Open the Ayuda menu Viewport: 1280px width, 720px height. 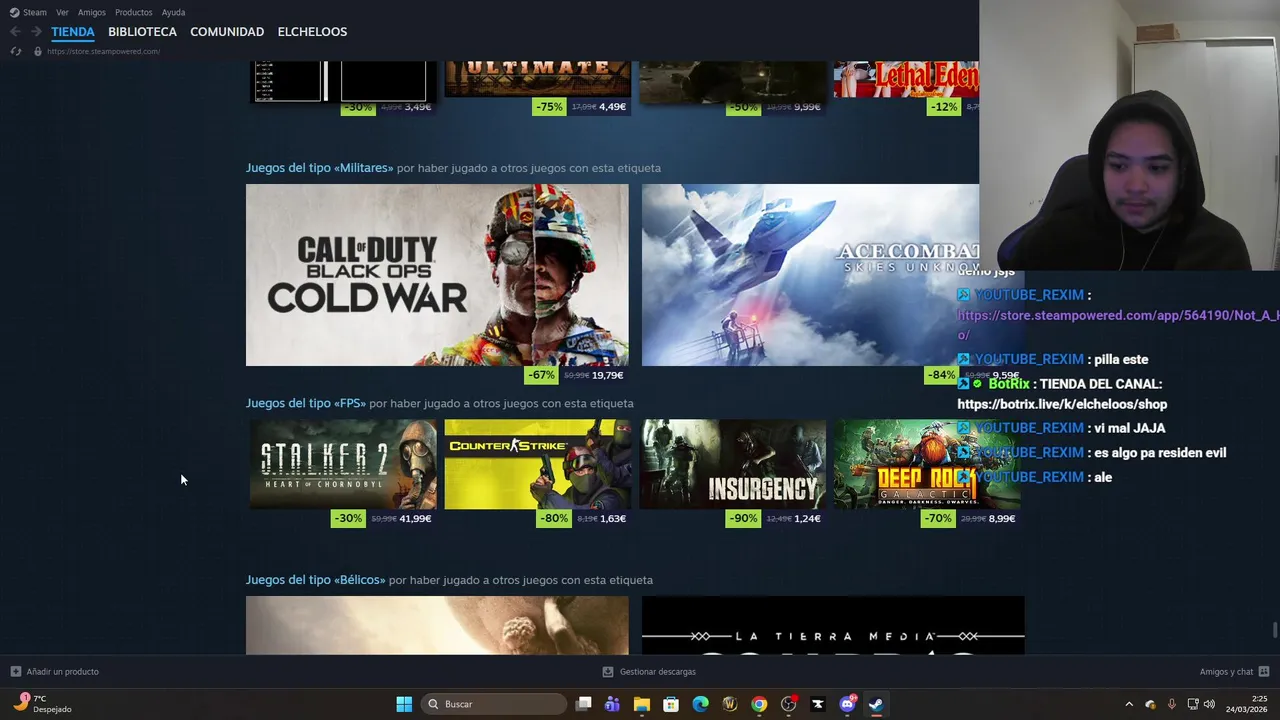(x=173, y=12)
